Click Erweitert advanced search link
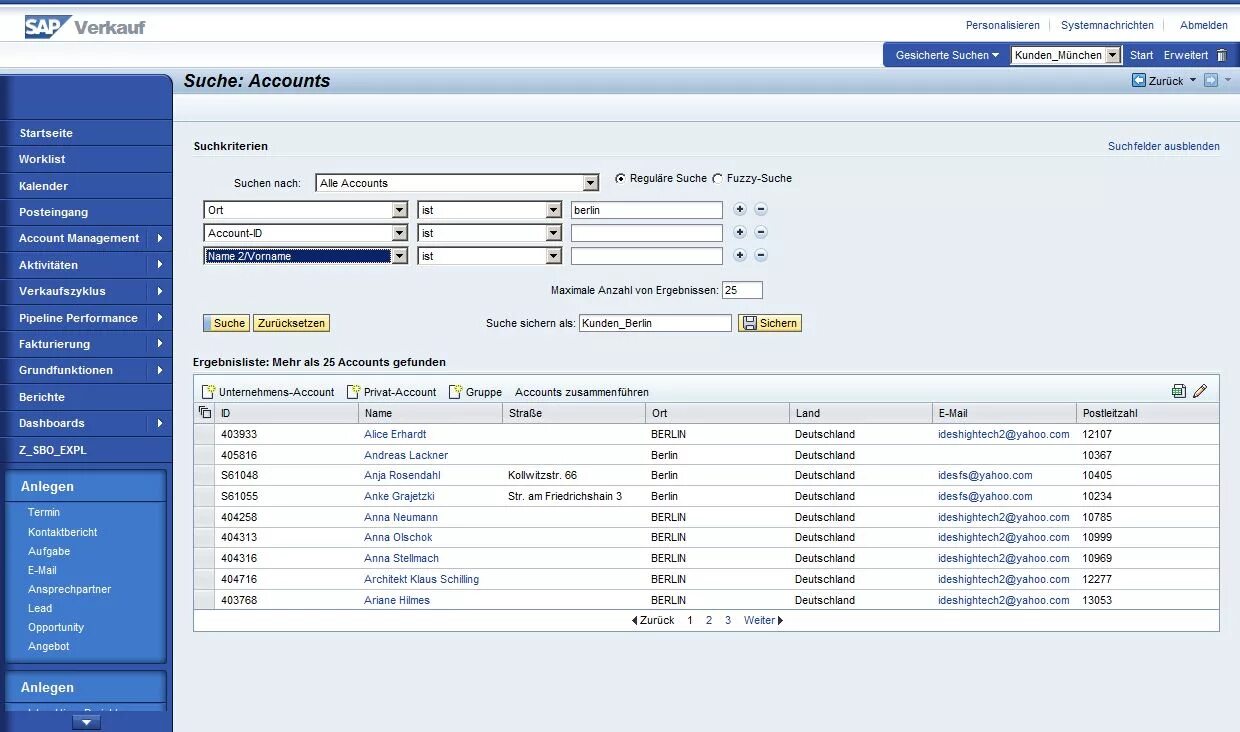The height and width of the screenshot is (732, 1240). (x=1186, y=55)
